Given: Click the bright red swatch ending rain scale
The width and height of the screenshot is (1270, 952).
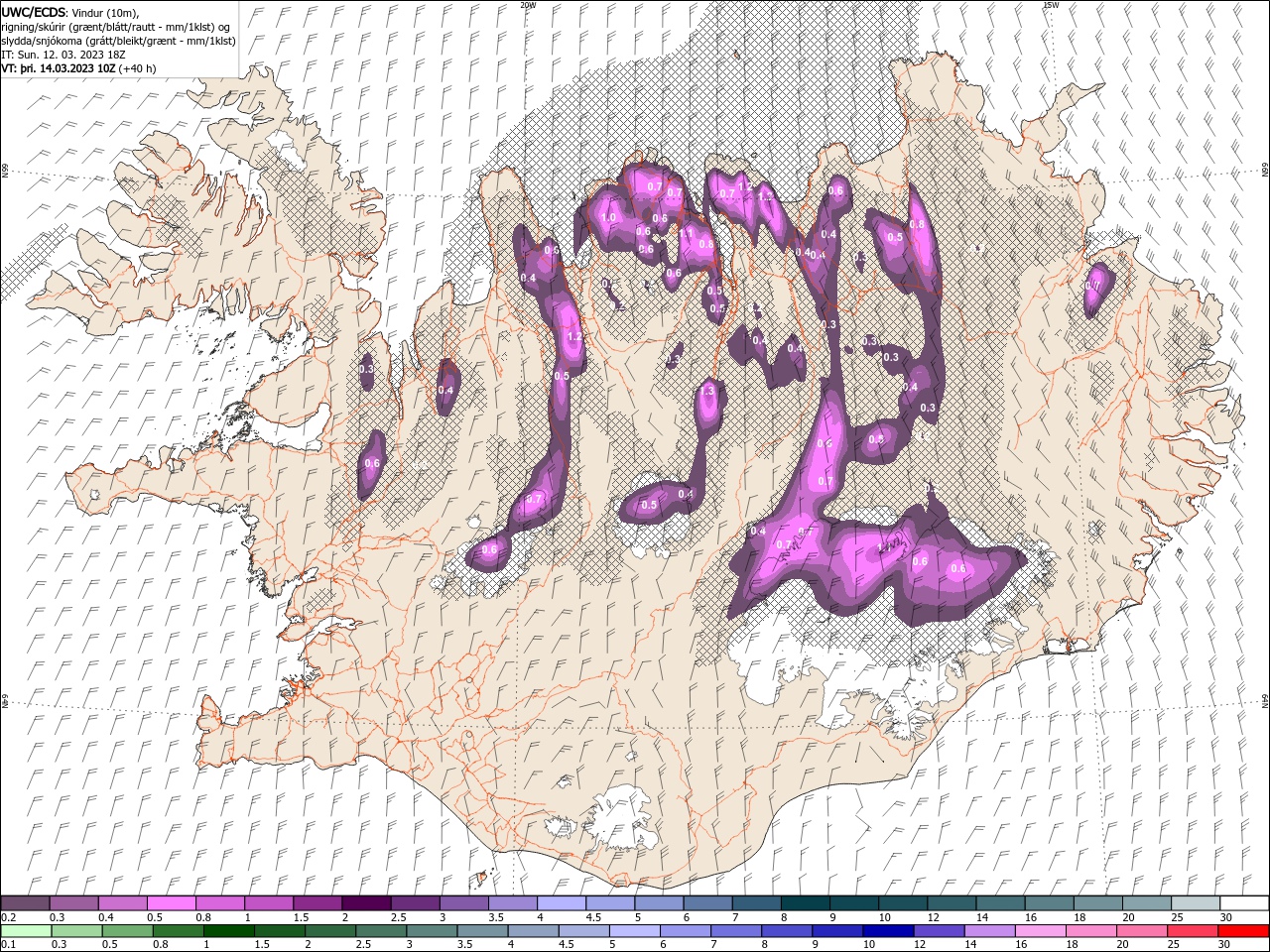Looking at the screenshot, I should (x=1243, y=930).
